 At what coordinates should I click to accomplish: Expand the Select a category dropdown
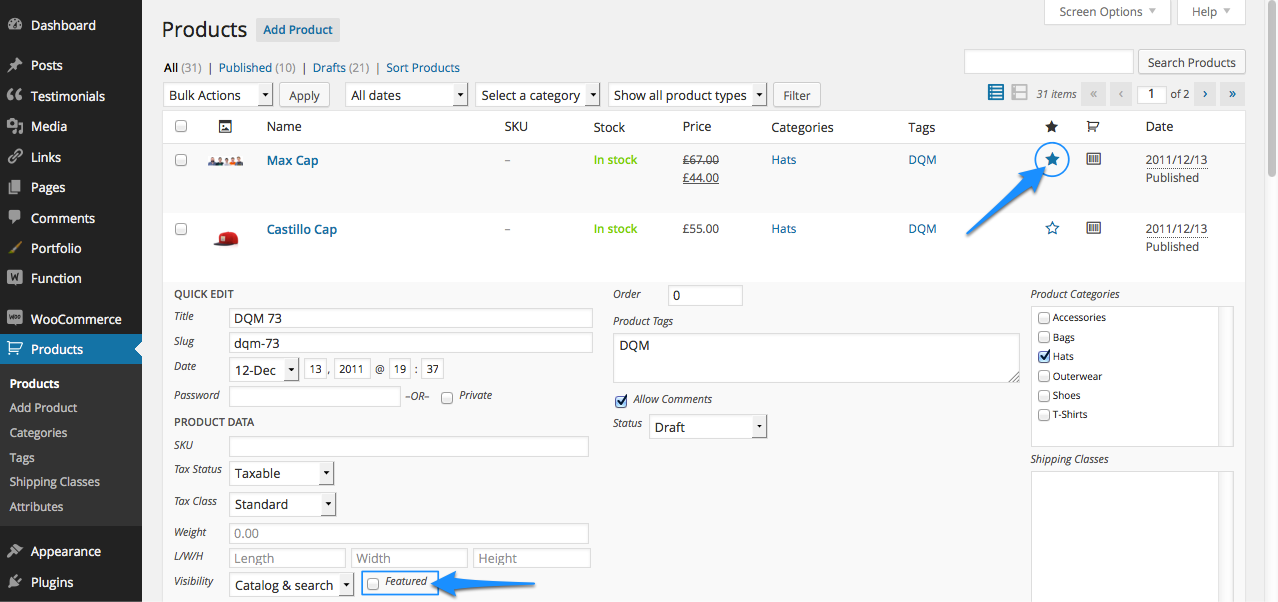point(538,95)
